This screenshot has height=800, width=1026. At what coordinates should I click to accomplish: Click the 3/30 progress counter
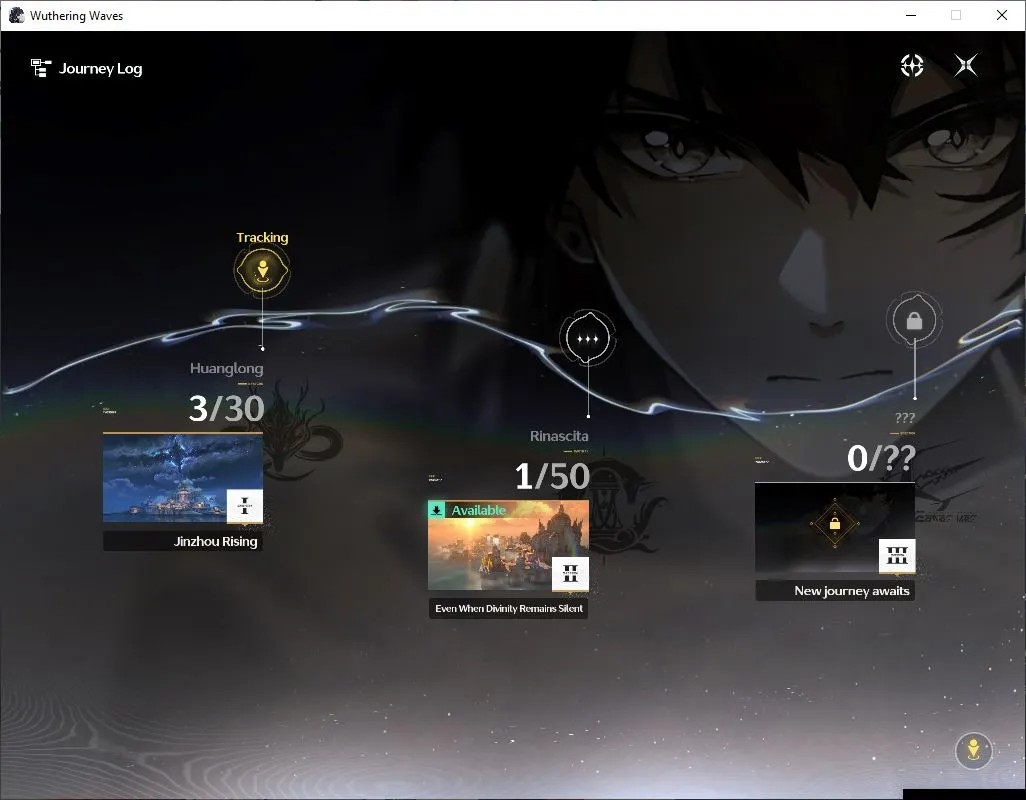[x=226, y=409]
